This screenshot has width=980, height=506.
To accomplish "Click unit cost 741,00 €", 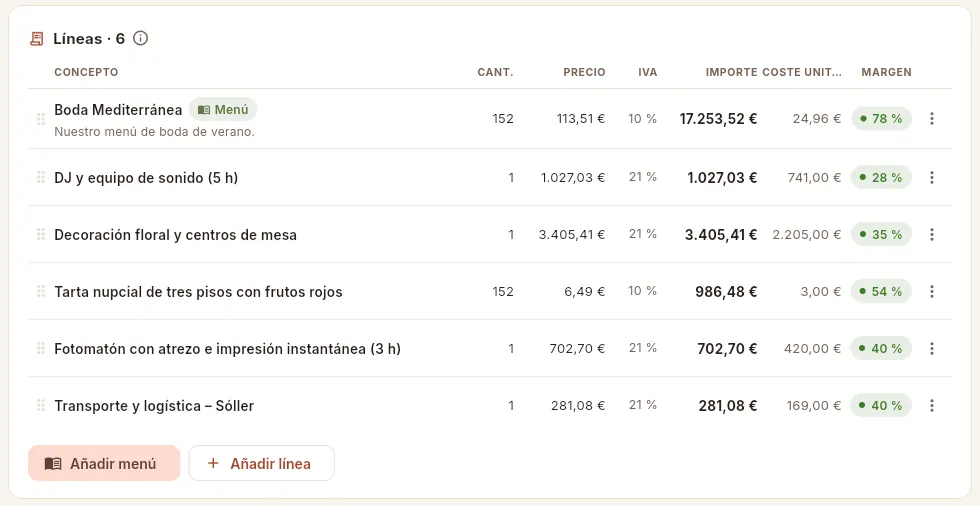I will click(814, 177).
